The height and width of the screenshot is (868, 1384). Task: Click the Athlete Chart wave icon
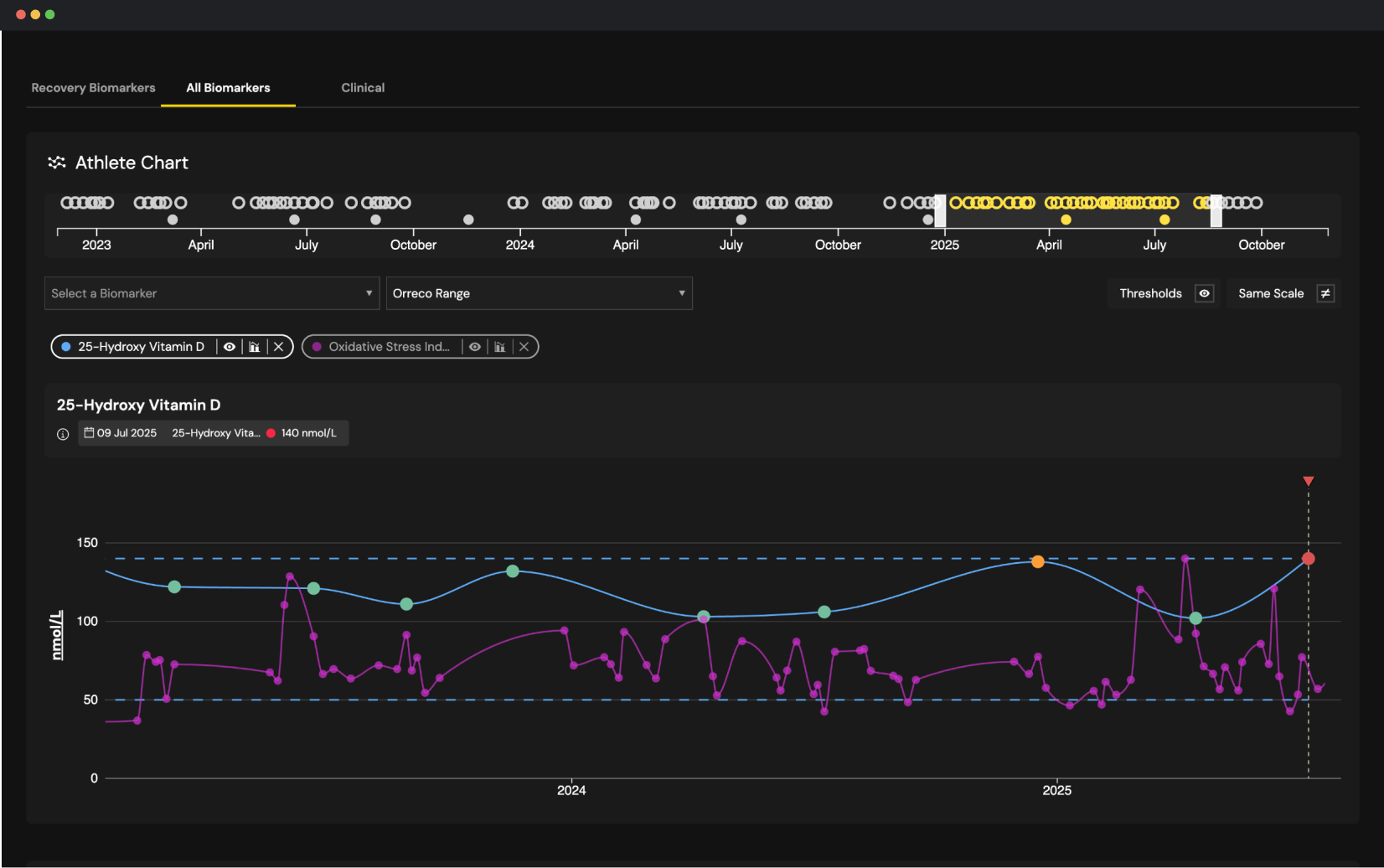(56, 163)
